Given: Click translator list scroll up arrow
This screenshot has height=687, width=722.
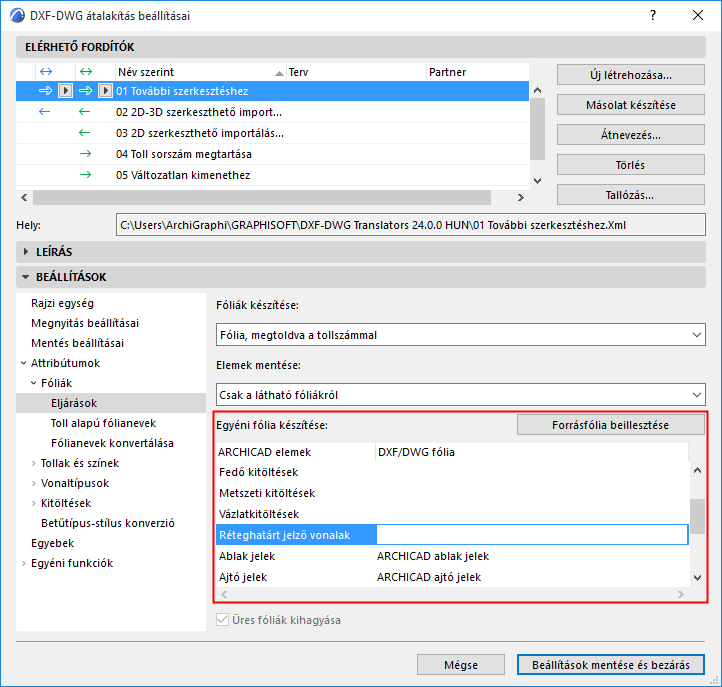Looking at the screenshot, I should point(537,90).
